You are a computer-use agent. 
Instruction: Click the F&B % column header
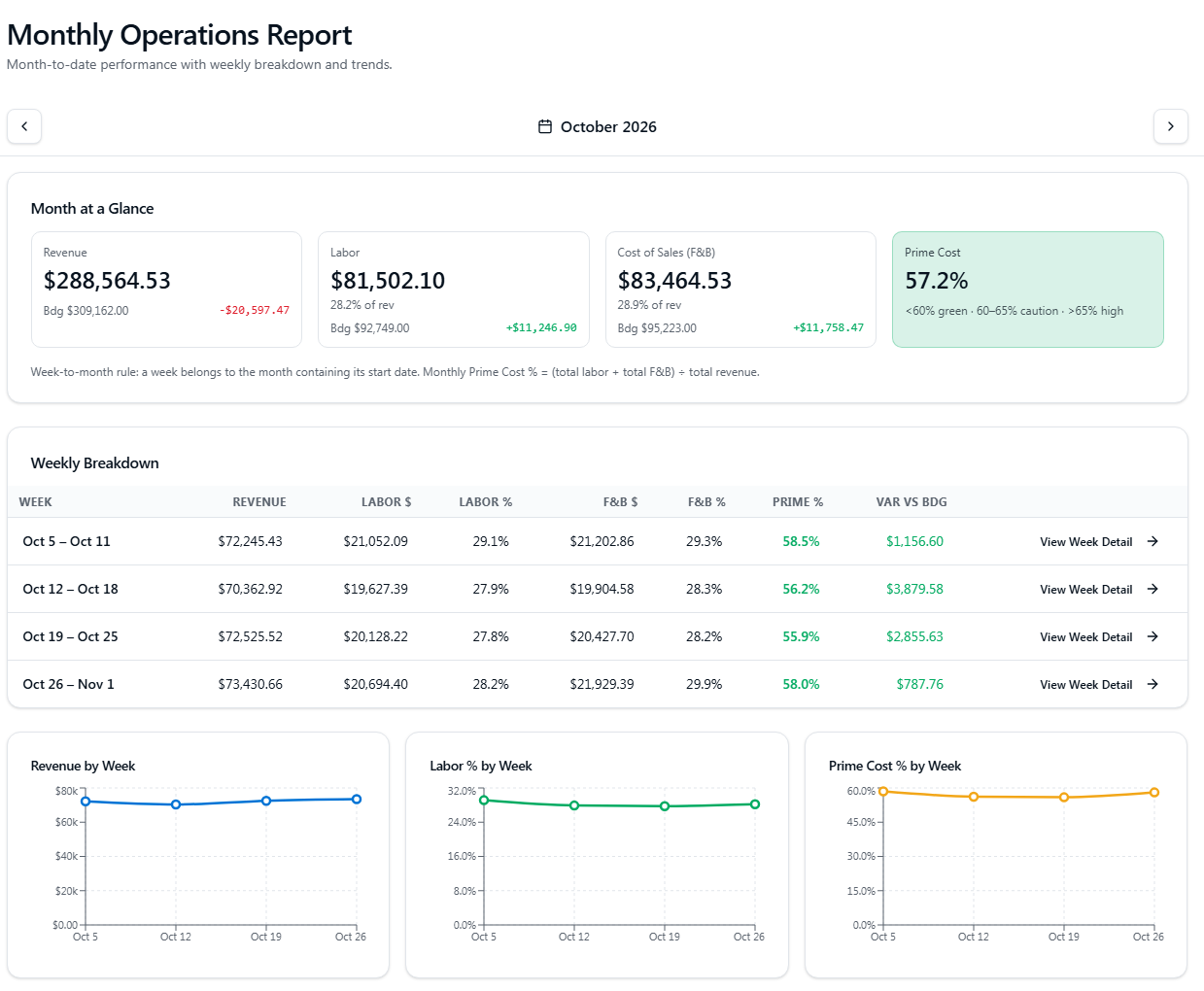pos(706,502)
